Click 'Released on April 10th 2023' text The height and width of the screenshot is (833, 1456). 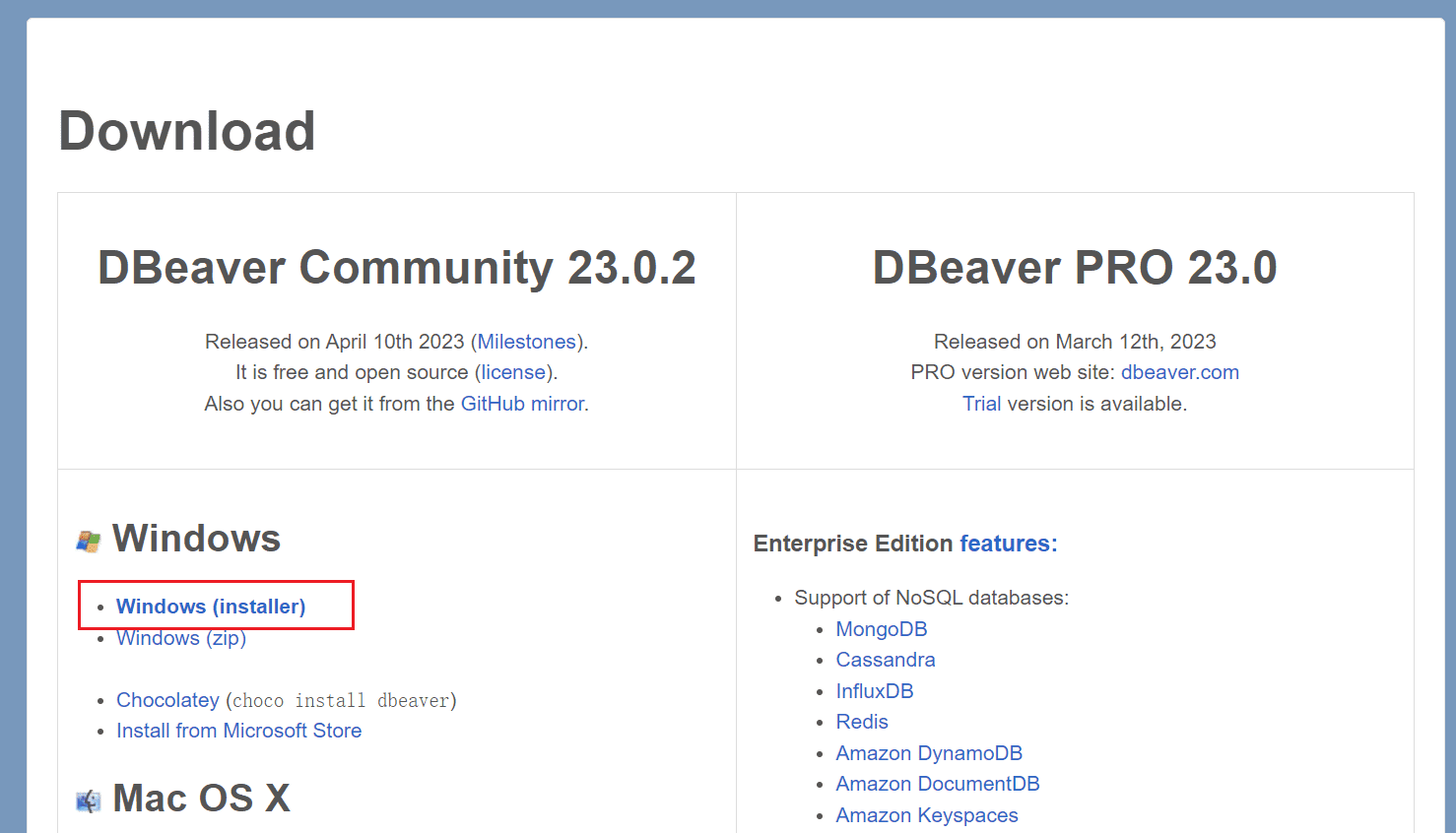pyautogui.click(x=334, y=342)
